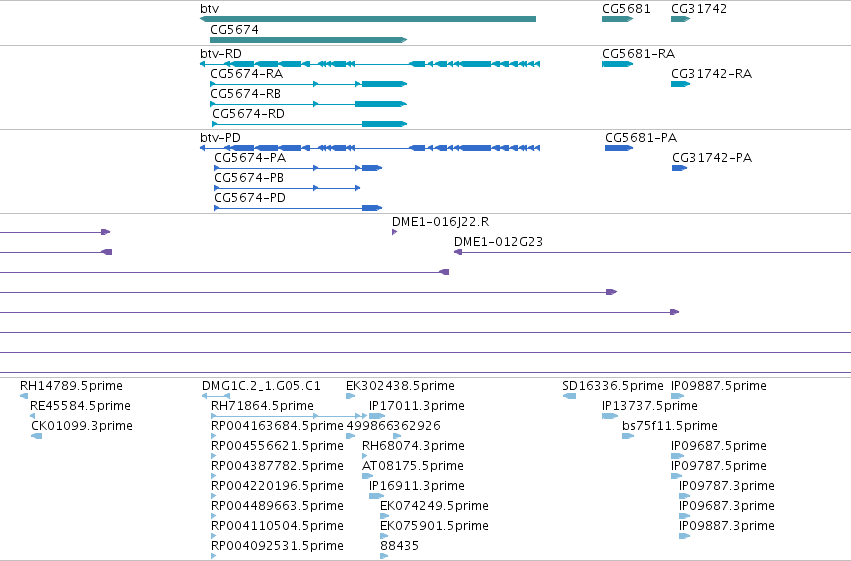Viewport: 851px width, 561px height.
Task: Select the RH71864.5prime EST
Action: (289, 416)
